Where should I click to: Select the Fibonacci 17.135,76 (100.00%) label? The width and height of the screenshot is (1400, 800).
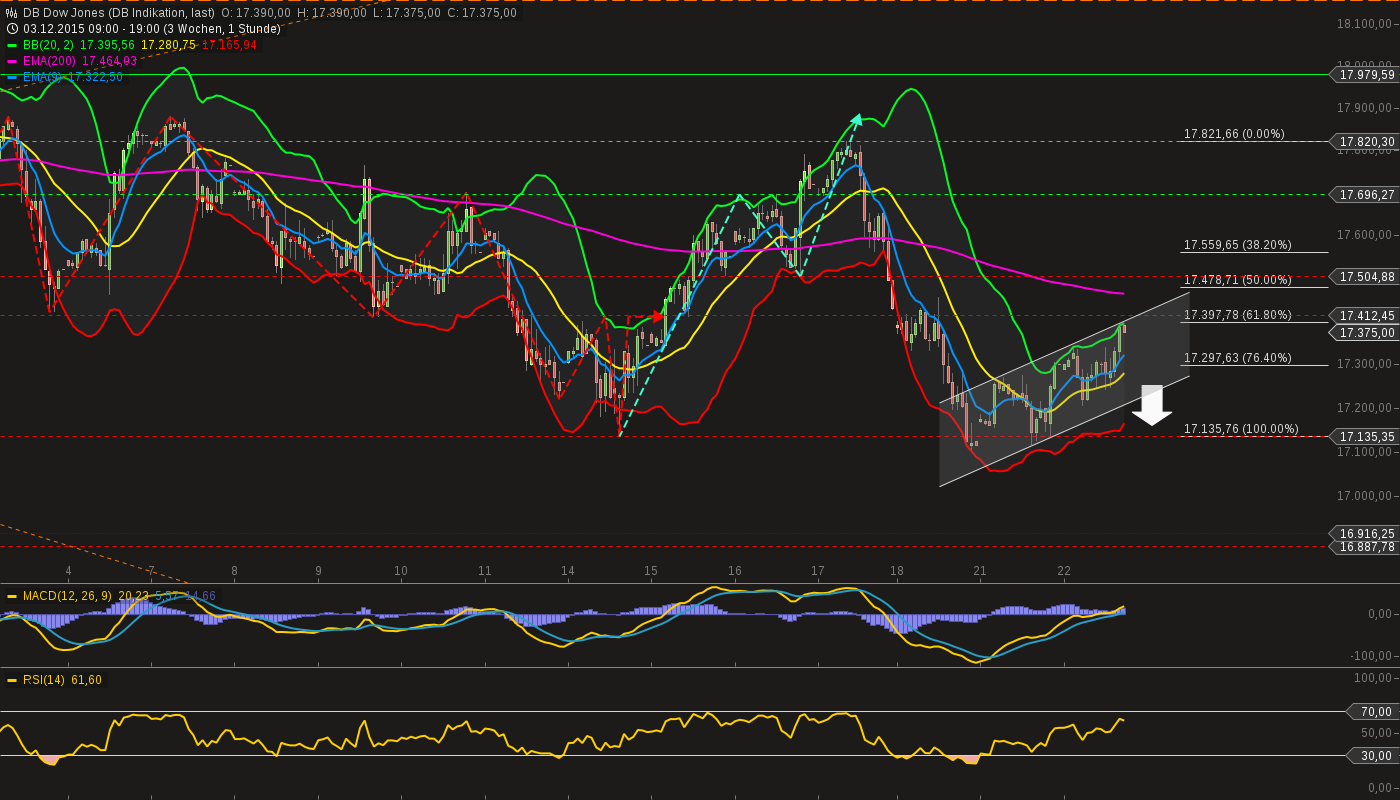pos(1242,429)
